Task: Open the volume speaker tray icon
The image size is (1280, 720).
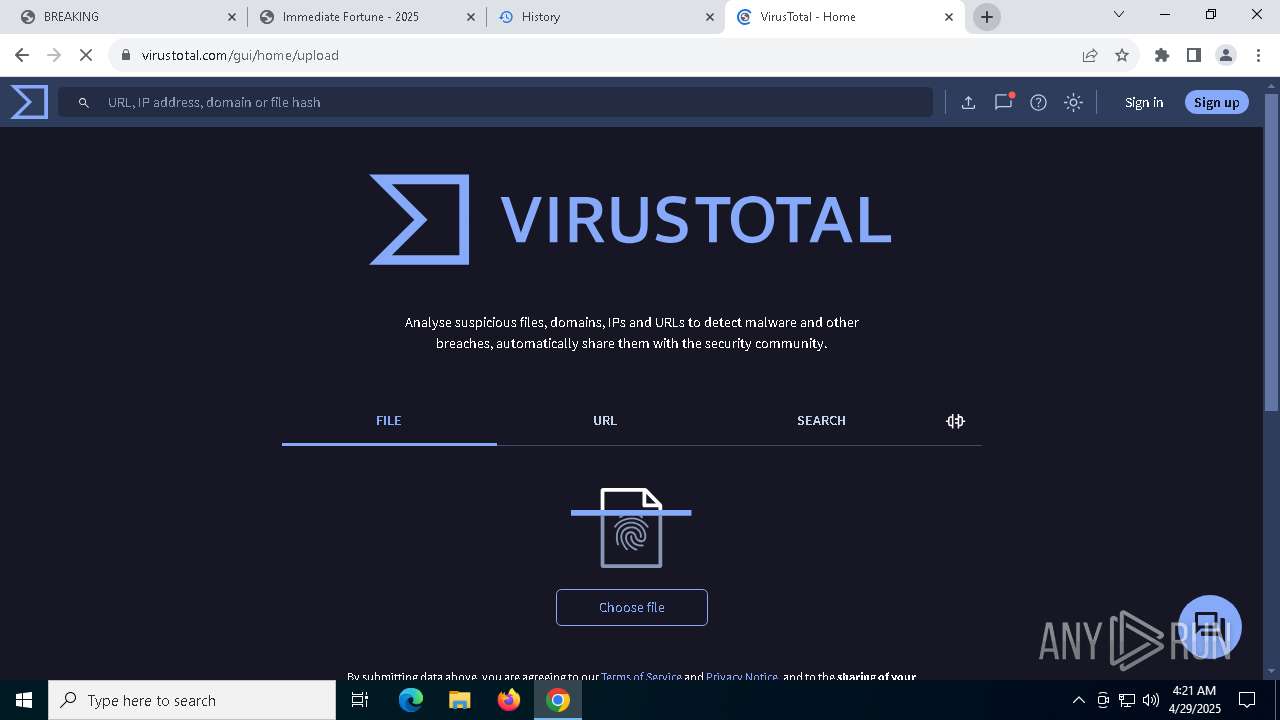Action: click(x=1150, y=700)
